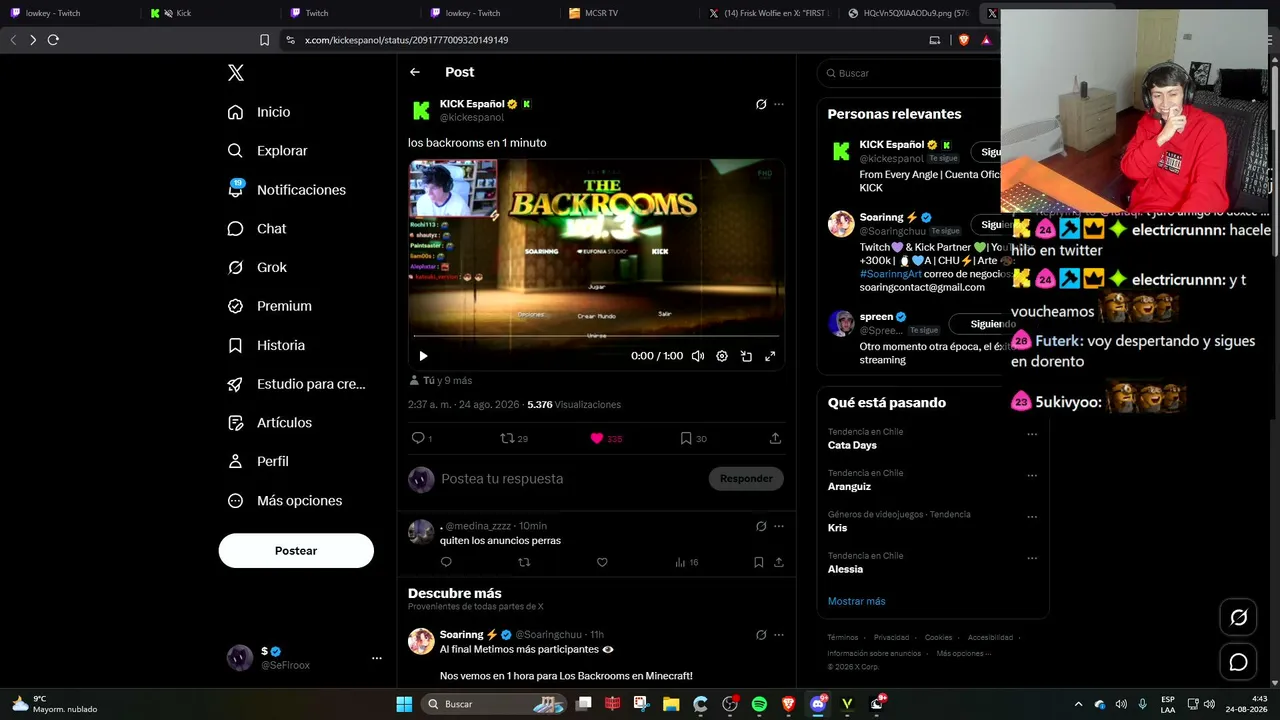Open the Windows Start menu
Screen dimensions: 1280x720
pos(404,704)
